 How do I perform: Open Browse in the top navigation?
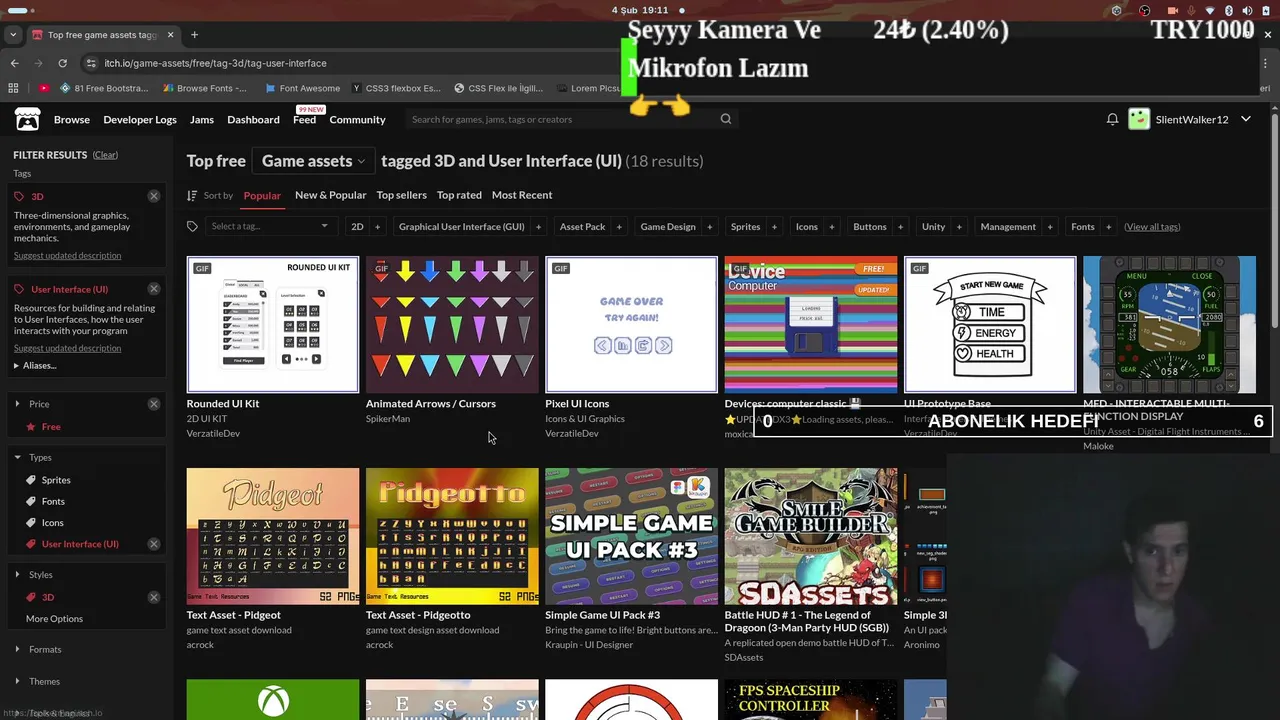[x=72, y=120]
